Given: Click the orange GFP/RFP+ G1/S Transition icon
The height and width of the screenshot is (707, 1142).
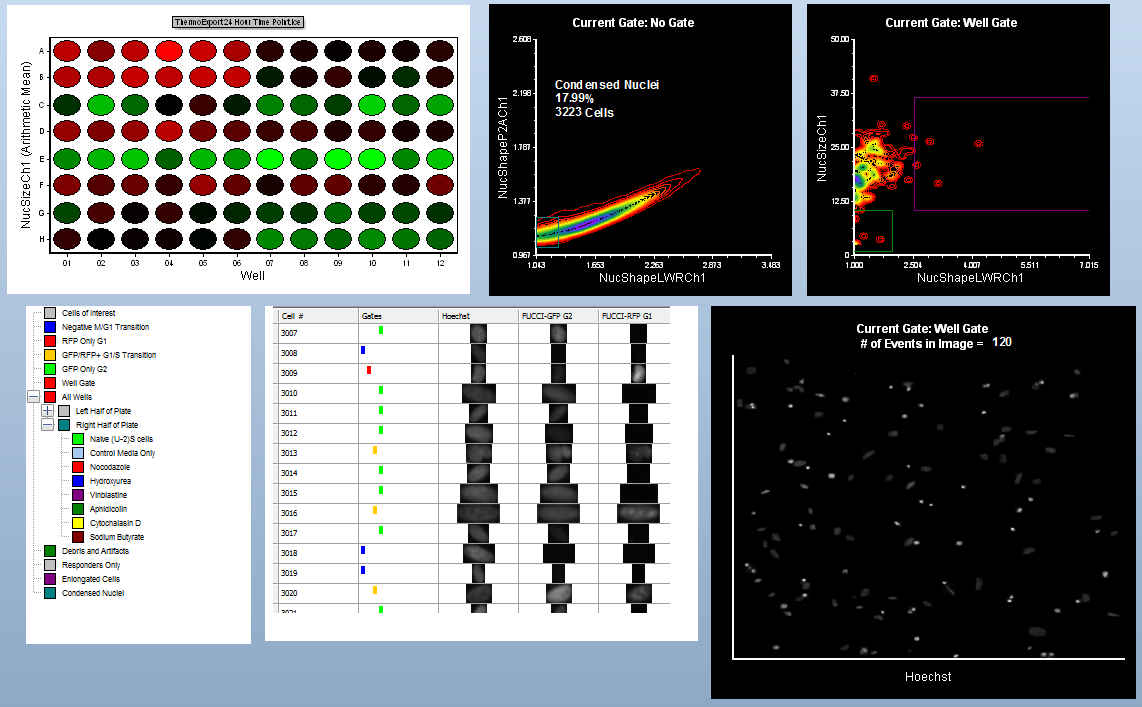Looking at the screenshot, I should pyautogui.click(x=50, y=355).
